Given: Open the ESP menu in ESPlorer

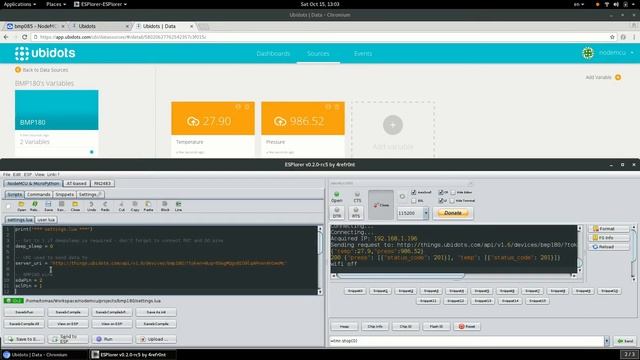Looking at the screenshot, I should pos(28,174).
